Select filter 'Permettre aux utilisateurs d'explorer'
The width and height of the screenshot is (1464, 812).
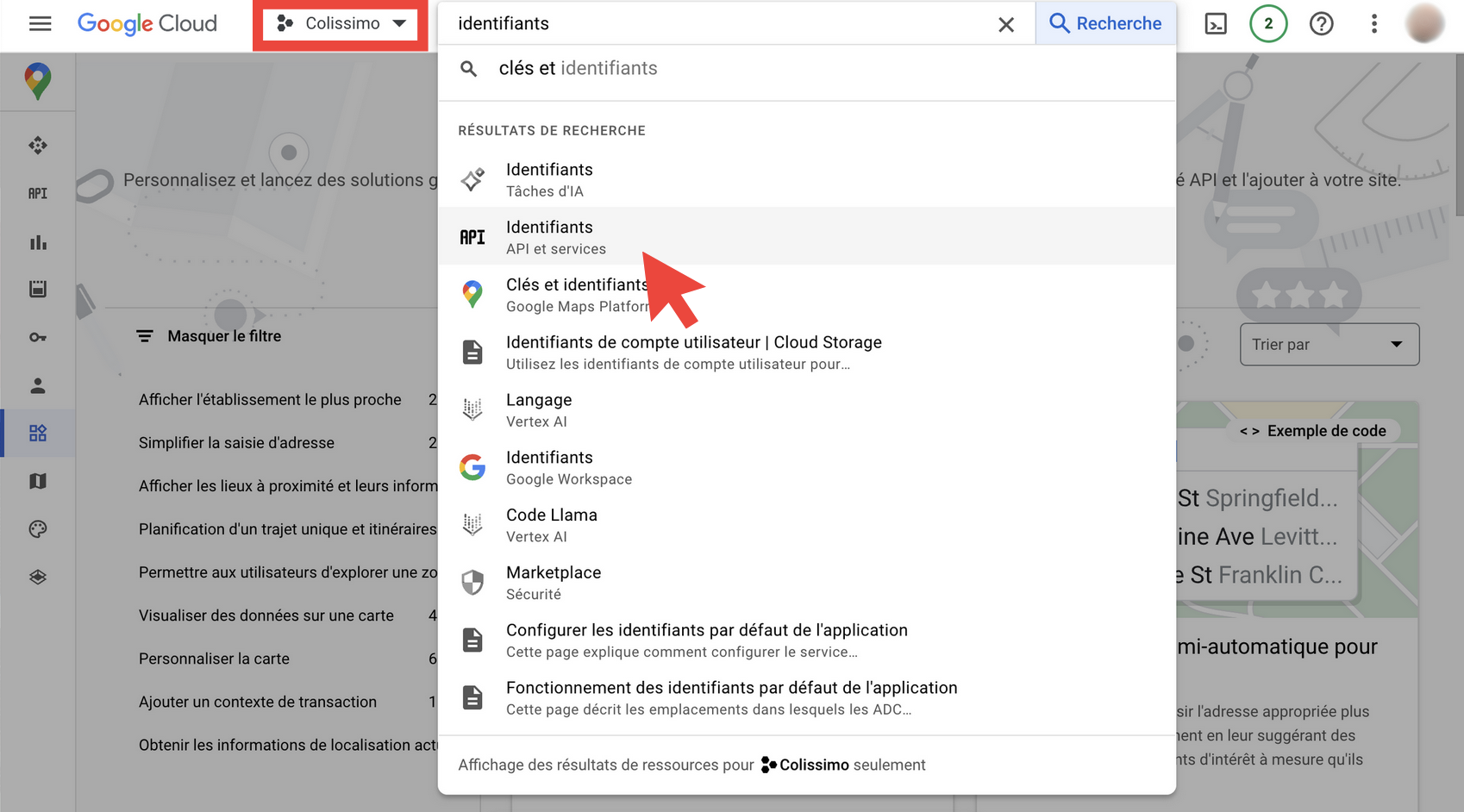pyautogui.click(x=288, y=572)
